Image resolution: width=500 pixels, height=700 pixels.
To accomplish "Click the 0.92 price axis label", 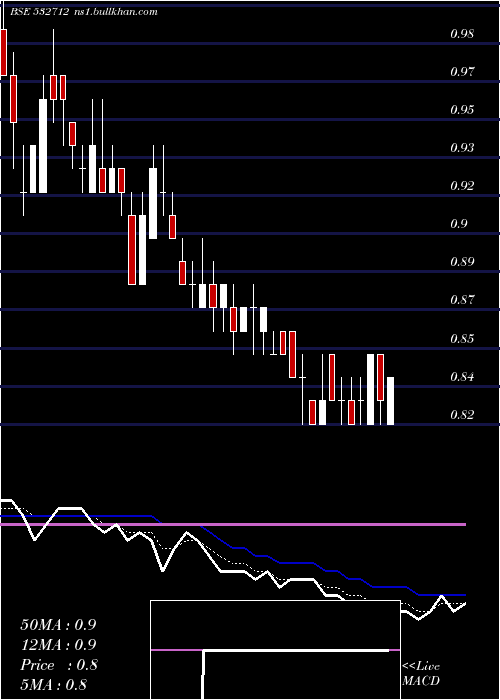I will point(462,185).
